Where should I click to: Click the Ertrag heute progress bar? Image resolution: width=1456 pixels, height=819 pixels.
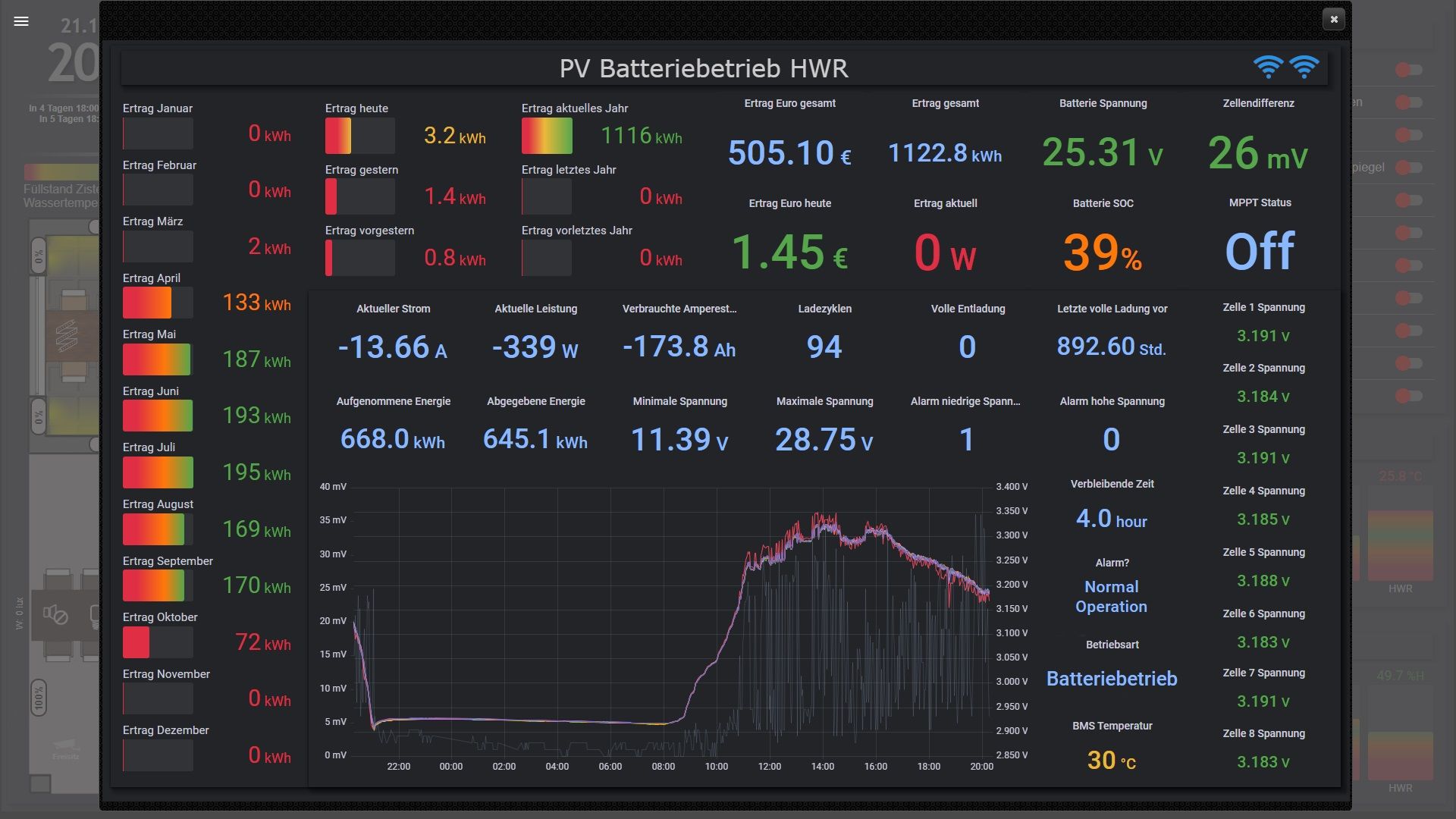click(x=360, y=136)
